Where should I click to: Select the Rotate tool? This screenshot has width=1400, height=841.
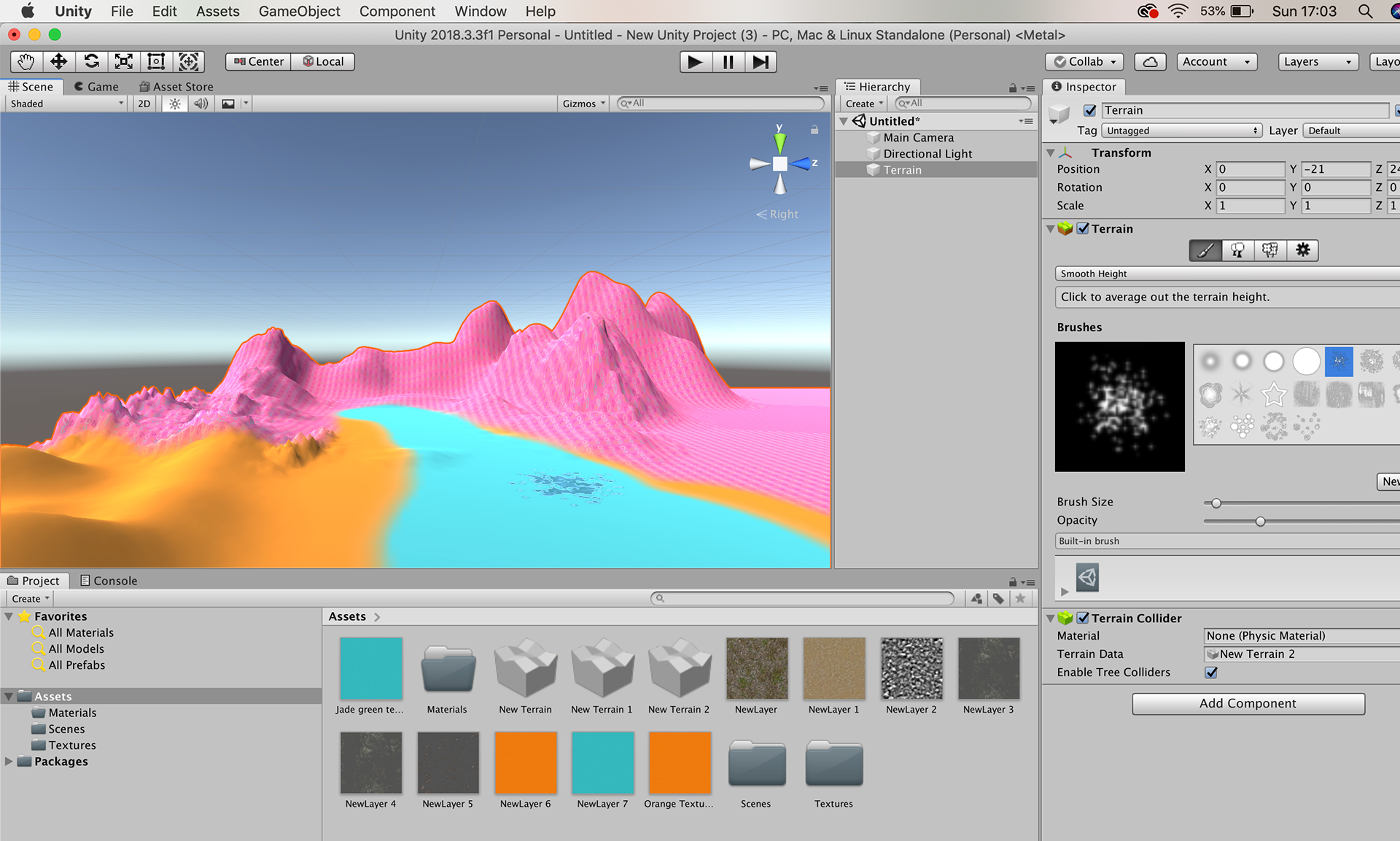[x=92, y=62]
